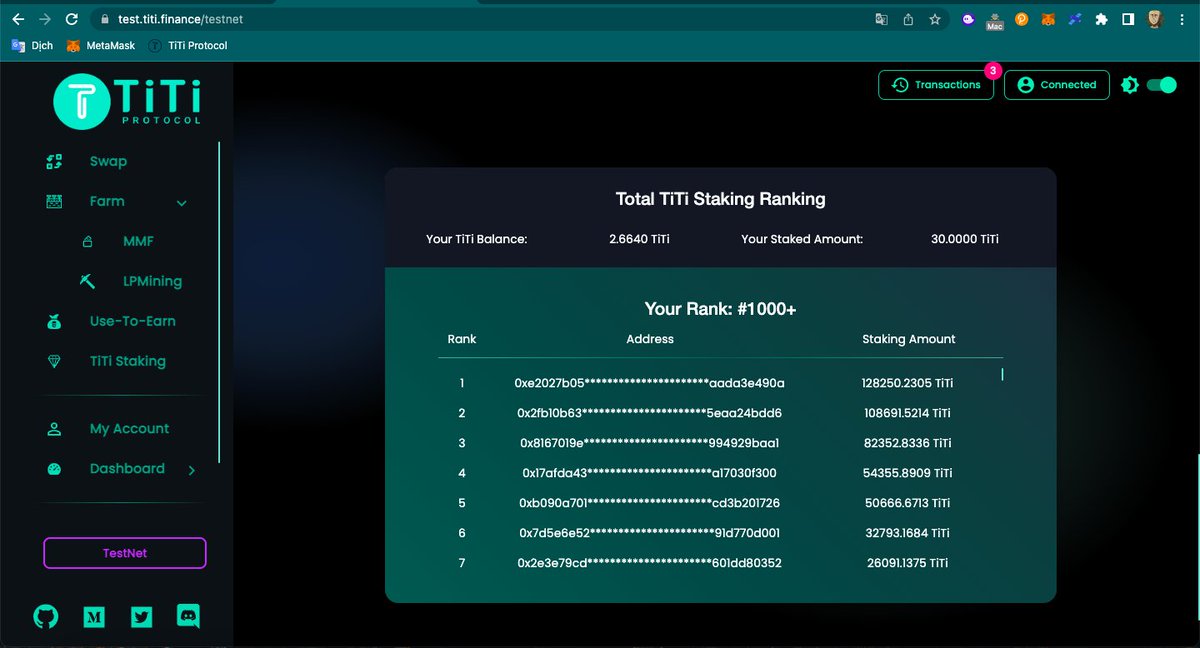Open the Dịch bookmark

[32, 45]
